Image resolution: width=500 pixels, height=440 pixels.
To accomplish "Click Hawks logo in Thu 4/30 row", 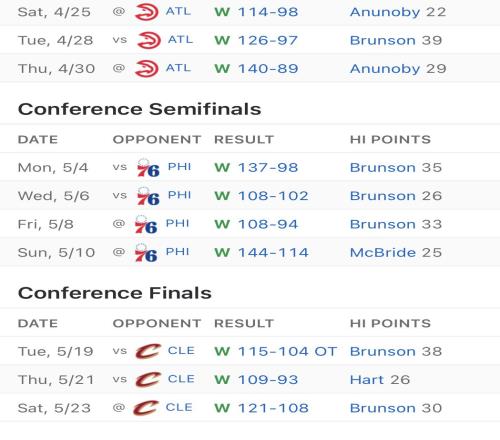I will [146, 69].
